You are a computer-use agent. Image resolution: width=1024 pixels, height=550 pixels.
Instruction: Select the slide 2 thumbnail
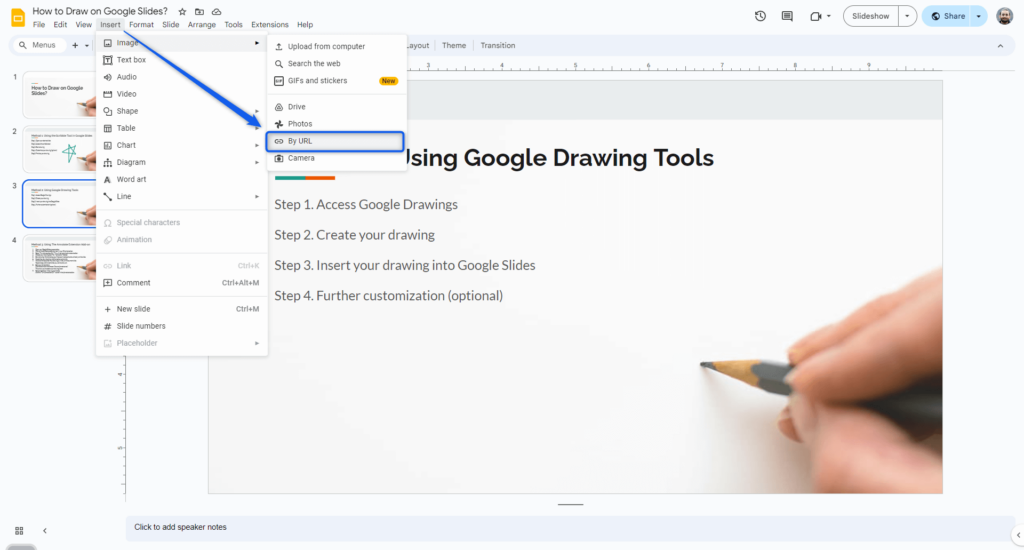point(64,150)
